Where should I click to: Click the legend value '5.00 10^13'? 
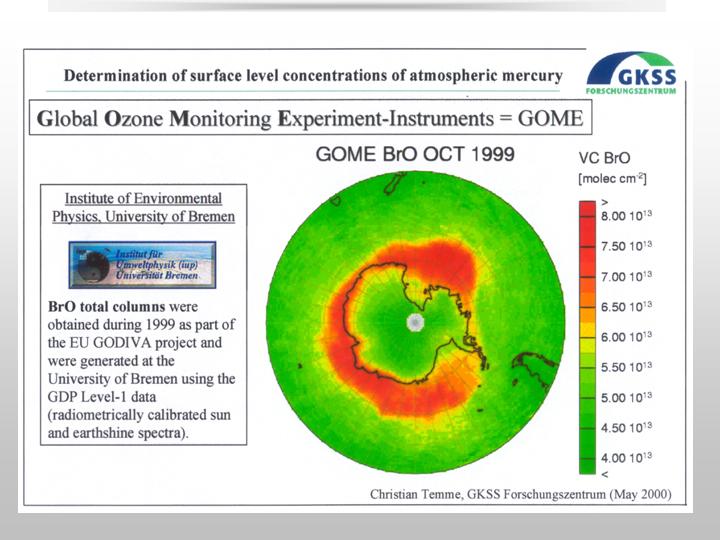(x=626, y=397)
